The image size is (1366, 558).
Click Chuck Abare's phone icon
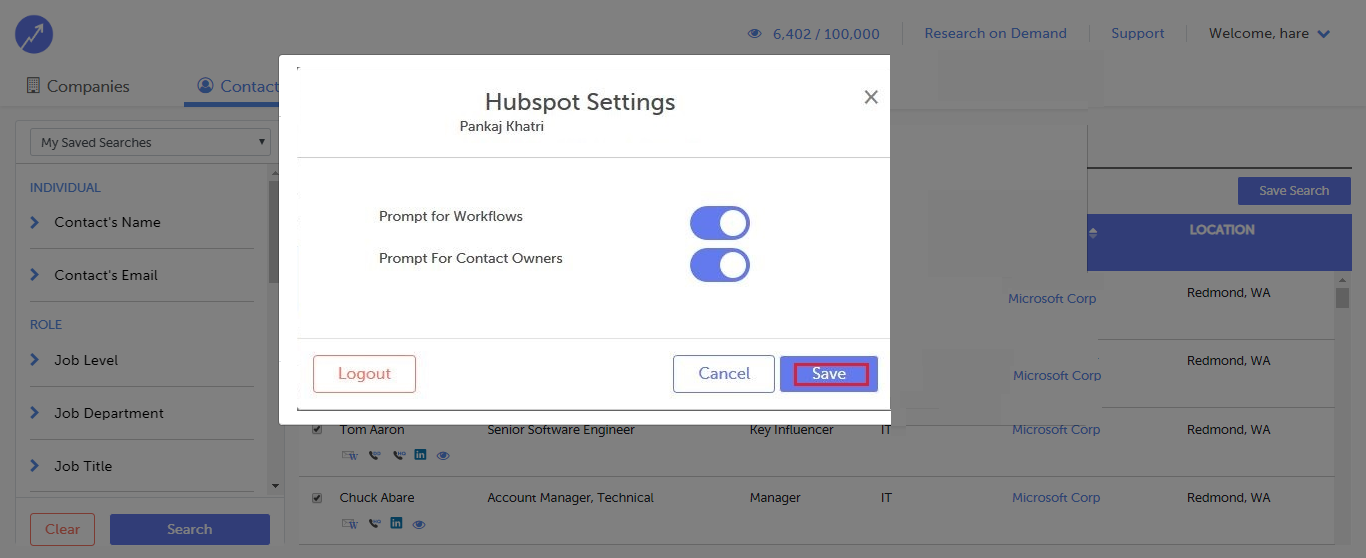click(x=375, y=523)
